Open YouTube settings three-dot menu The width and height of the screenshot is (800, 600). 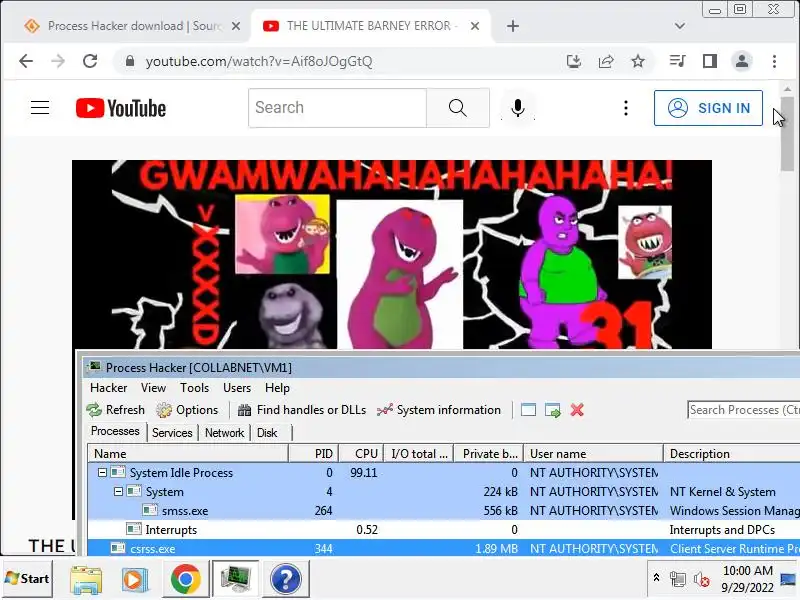click(x=626, y=108)
